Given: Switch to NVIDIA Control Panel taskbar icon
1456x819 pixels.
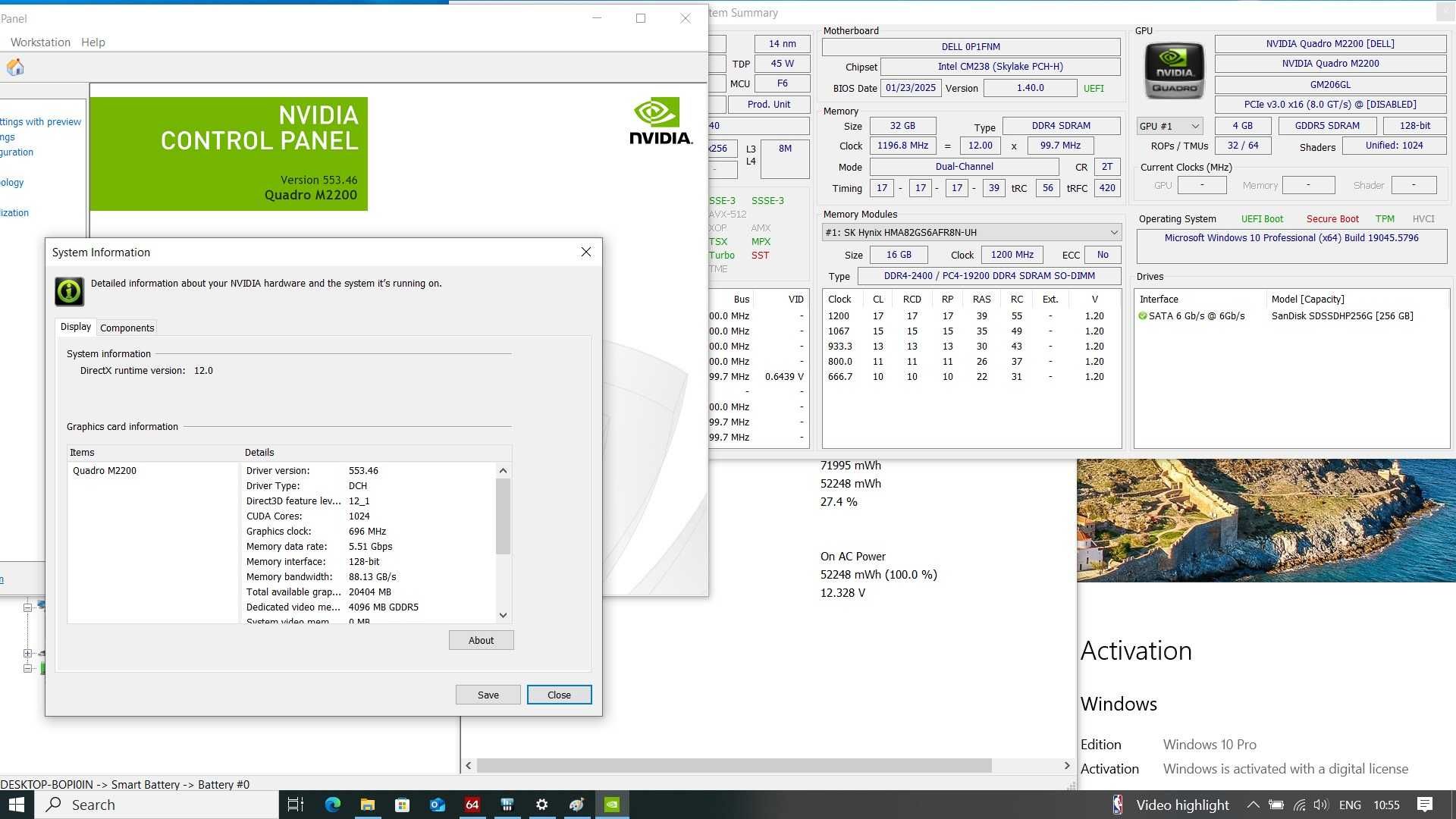Looking at the screenshot, I should click(611, 805).
